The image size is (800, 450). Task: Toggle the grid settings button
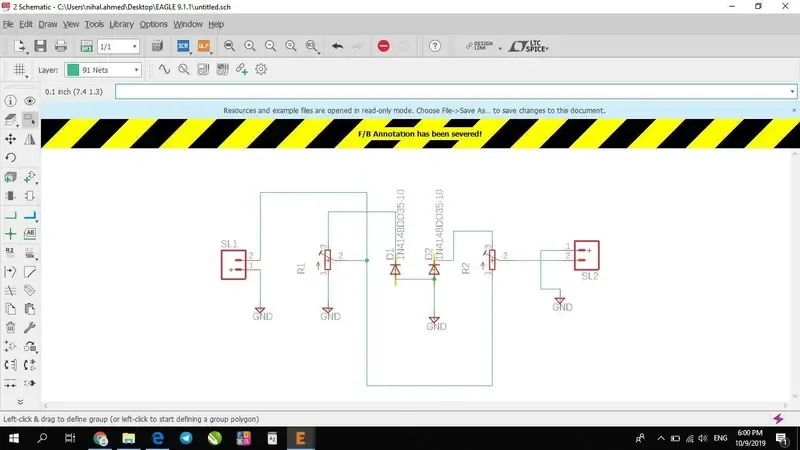point(17,70)
